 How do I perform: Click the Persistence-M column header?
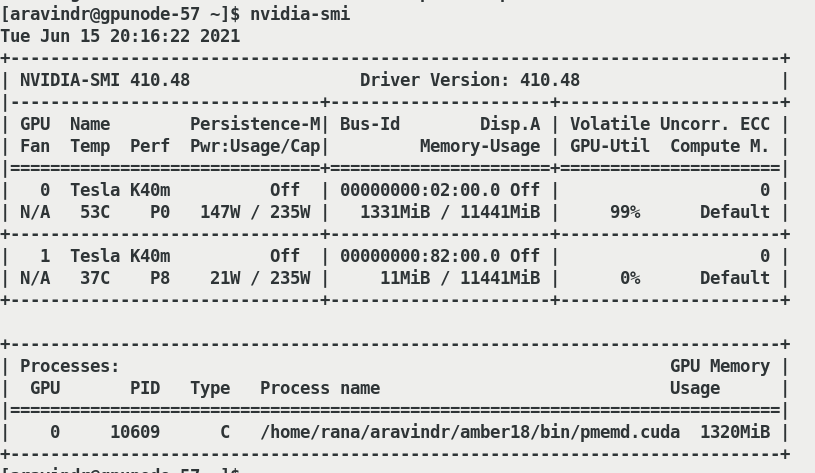[255, 124]
